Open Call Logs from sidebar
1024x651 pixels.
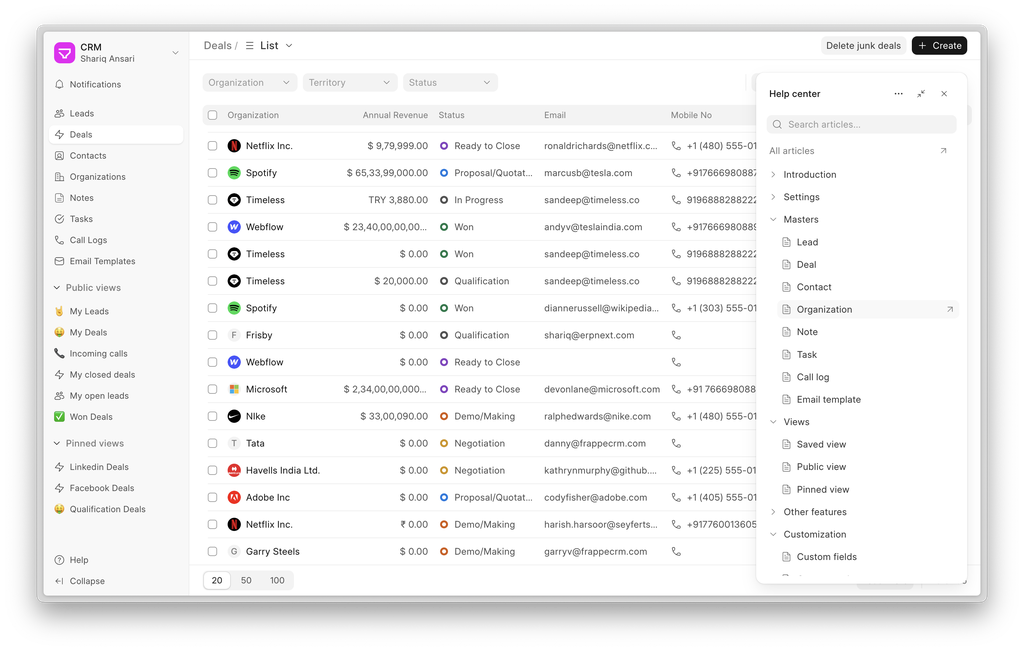coord(88,240)
